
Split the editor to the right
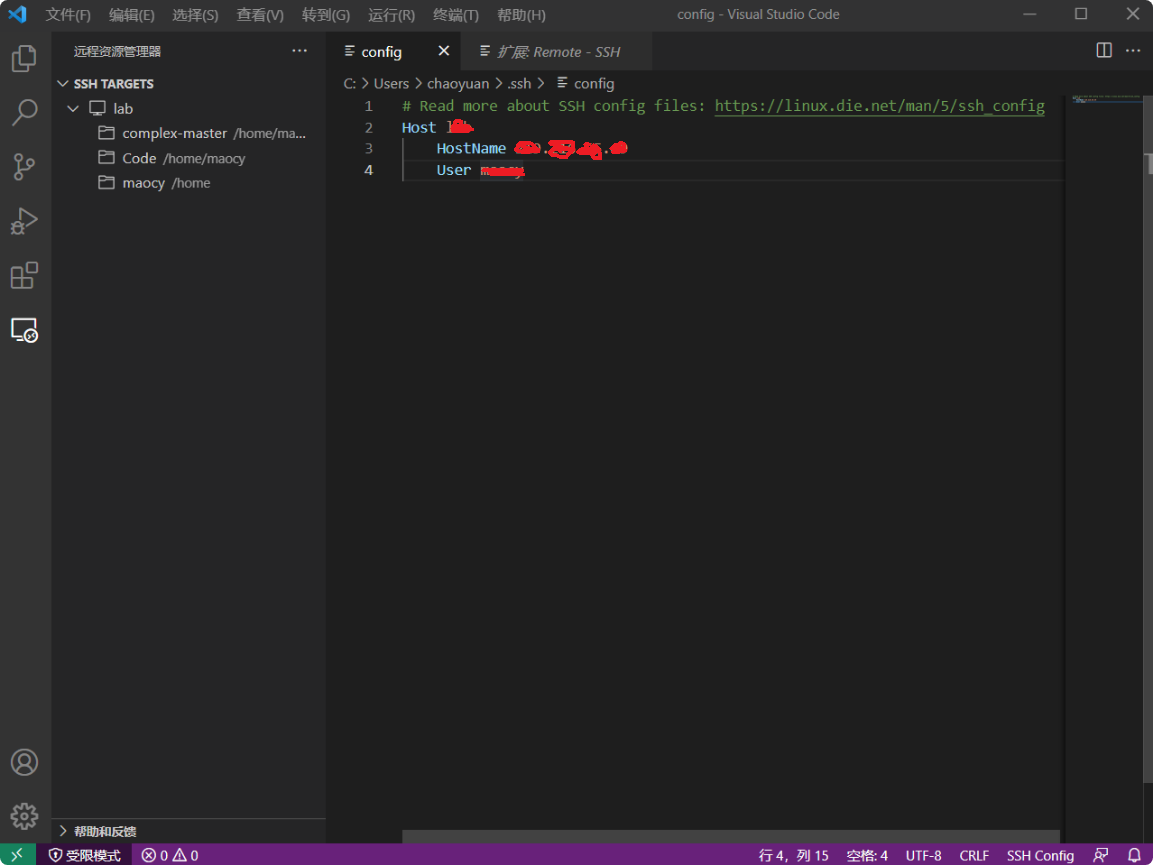[x=1104, y=50]
